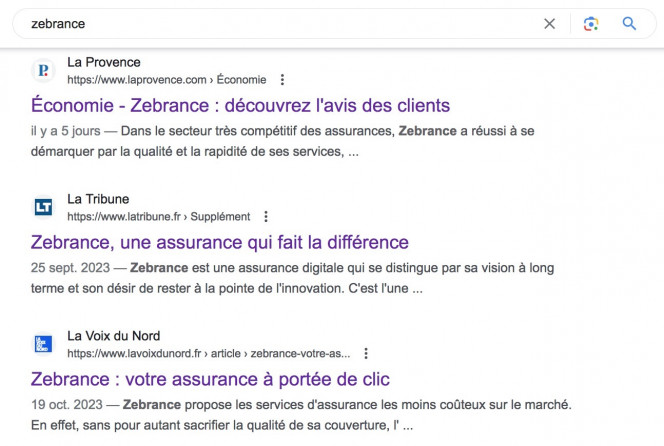This screenshot has height=446, width=664.
Task: Click the La Tribune LT favicon
Action: point(43,207)
